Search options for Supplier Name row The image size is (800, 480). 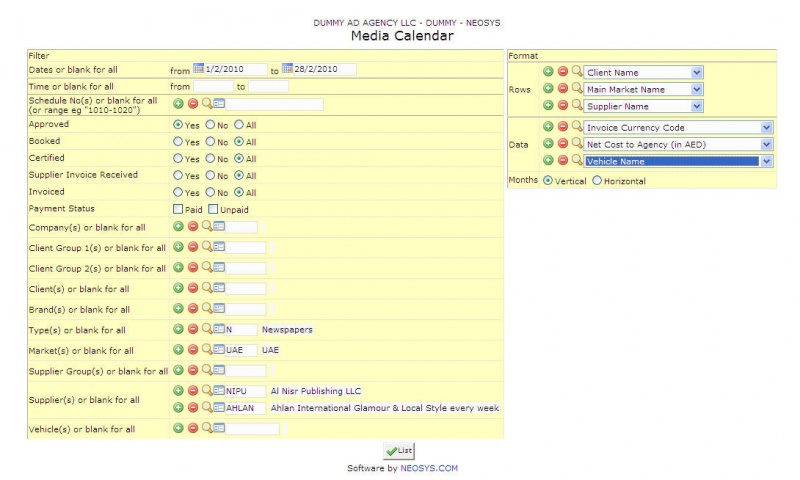[577, 105]
